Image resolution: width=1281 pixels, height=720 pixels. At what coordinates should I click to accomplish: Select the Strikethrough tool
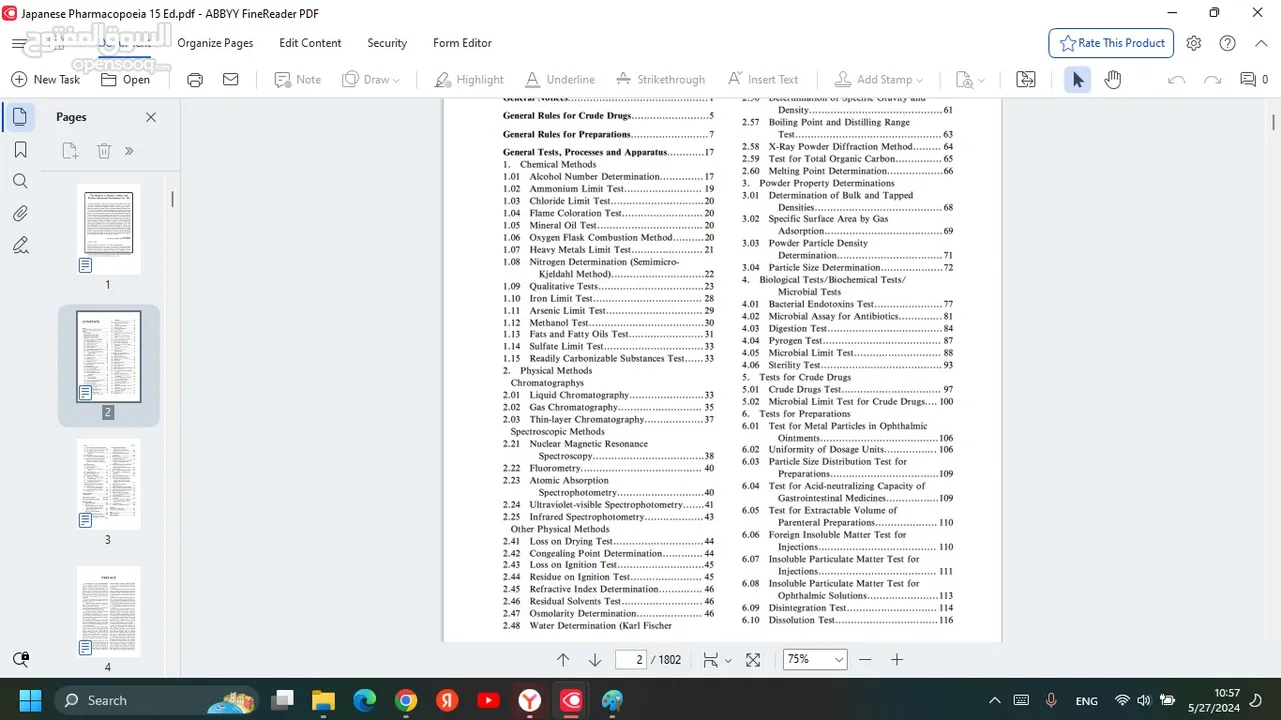pyautogui.click(x=660, y=80)
